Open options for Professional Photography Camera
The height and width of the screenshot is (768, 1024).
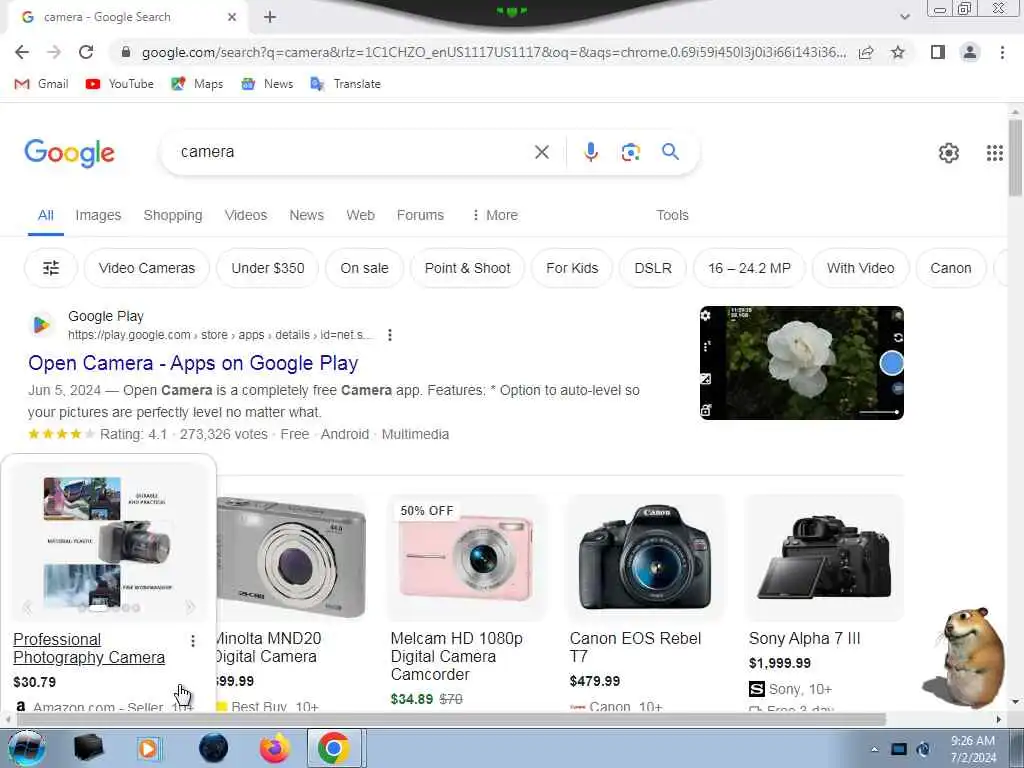pyautogui.click(x=193, y=641)
